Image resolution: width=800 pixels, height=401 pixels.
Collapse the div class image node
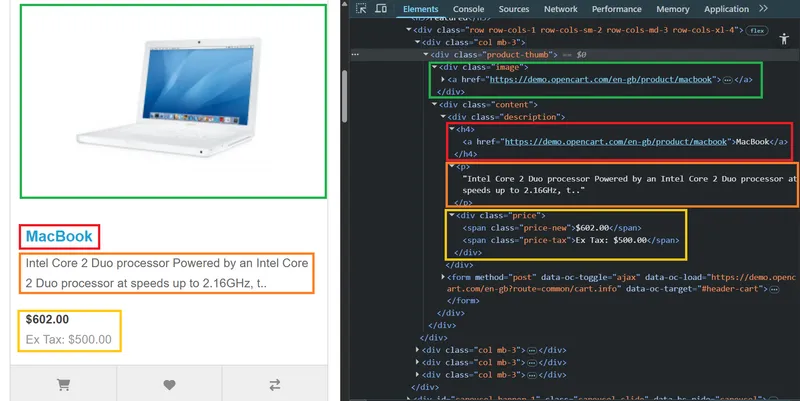tap(434, 67)
